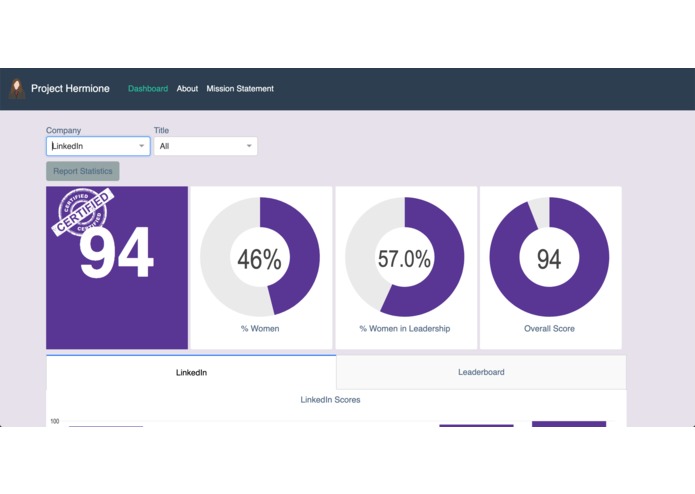This screenshot has width=695, height=494.
Task: Switch to the LinkedIn tab
Action: [191, 373]
